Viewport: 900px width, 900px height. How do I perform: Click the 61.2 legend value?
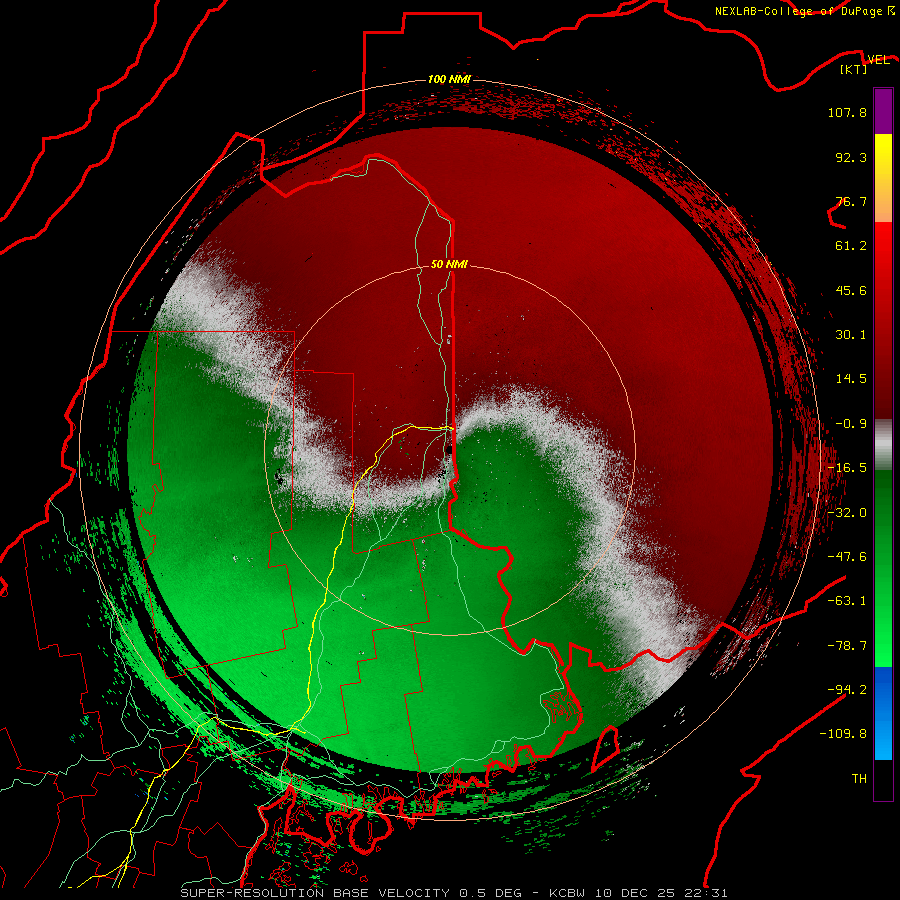coord(851,246)
